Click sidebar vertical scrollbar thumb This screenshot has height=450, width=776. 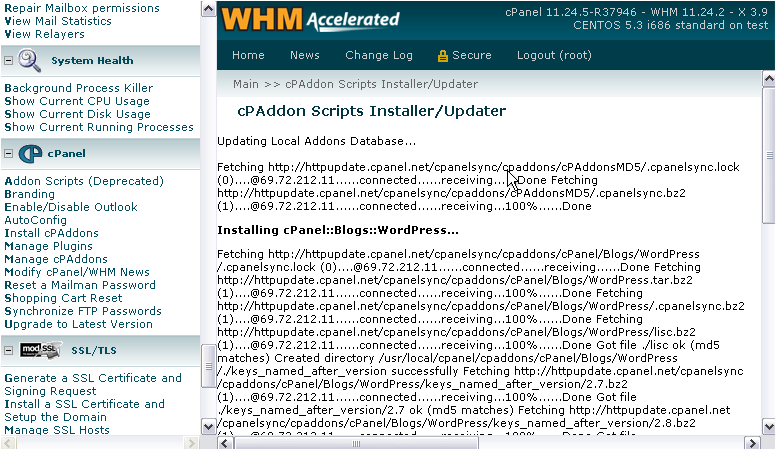pos(208,366)
